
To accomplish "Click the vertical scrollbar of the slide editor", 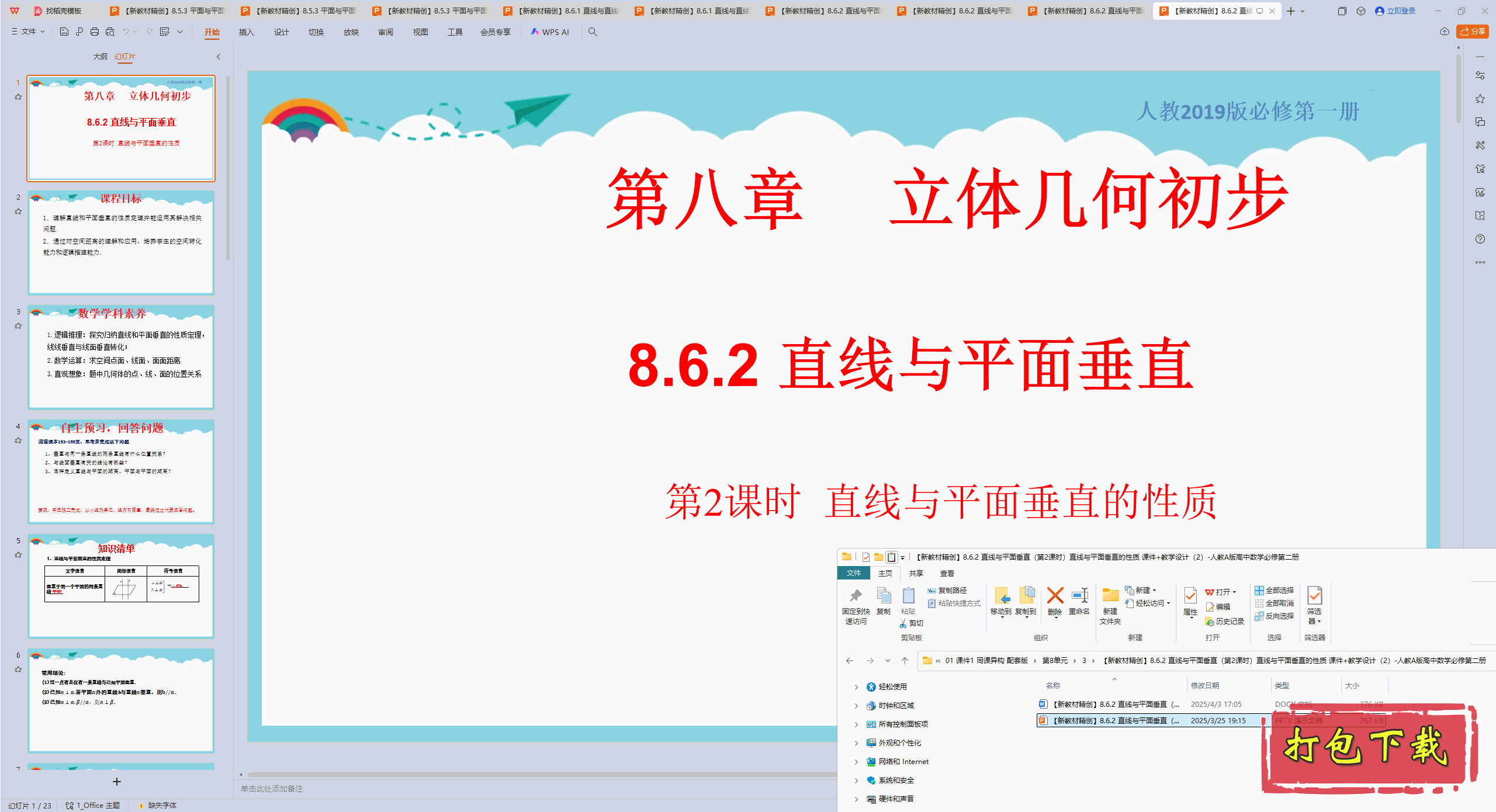I will (x=1459, y=88).
